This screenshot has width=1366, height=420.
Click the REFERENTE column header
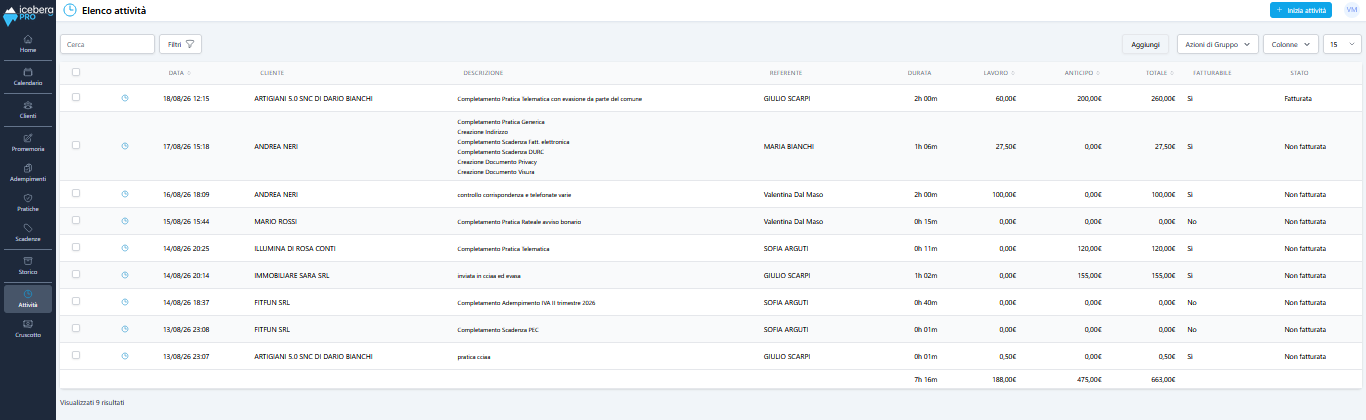point(786,73)
